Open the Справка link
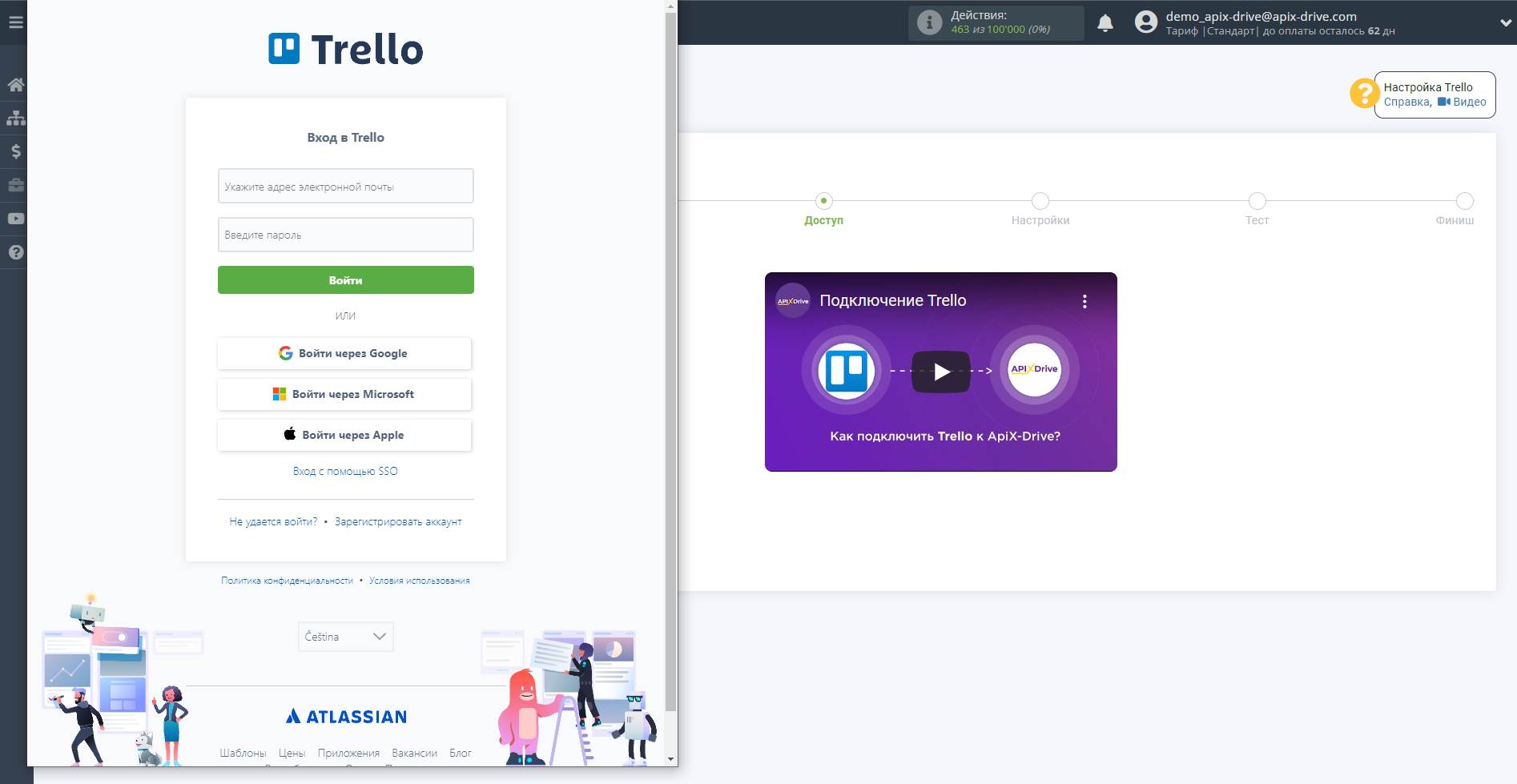 tap(1406, 102)
